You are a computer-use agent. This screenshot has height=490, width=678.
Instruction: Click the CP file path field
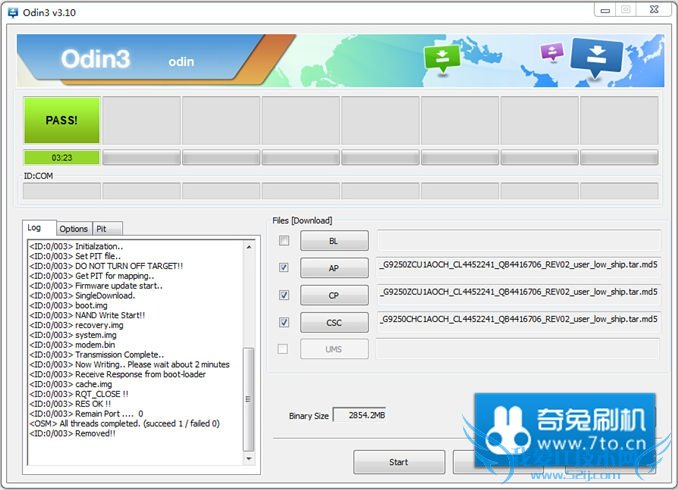(x=518, y=293)
